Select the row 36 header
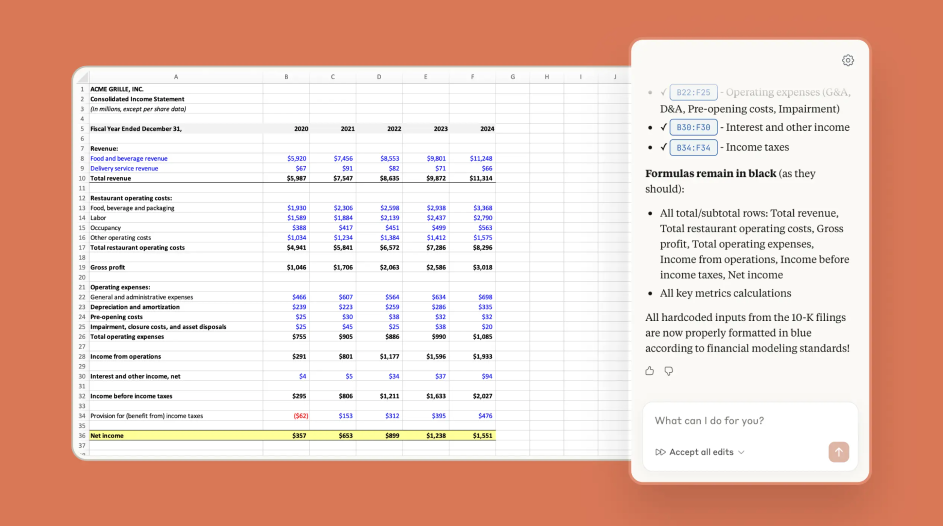This screenshot has height=526, width=943. coord(81,436)
